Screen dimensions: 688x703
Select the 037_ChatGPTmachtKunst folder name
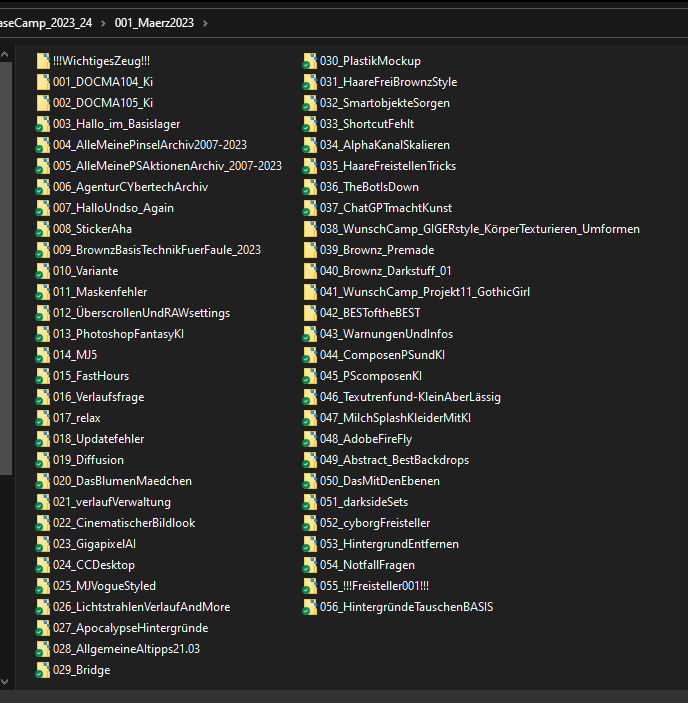[x=386, y=208]
